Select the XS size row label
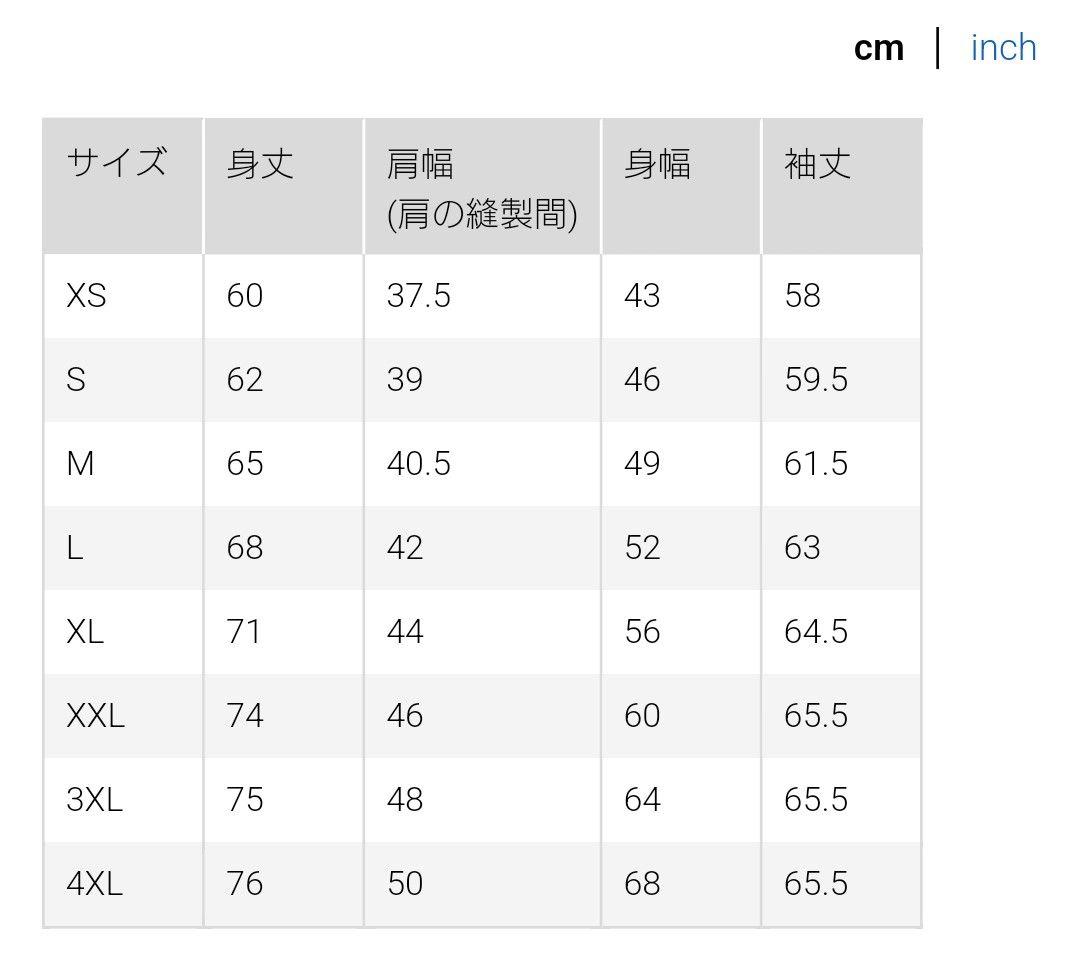1080x978 pixels. click(x=86, y=296)
